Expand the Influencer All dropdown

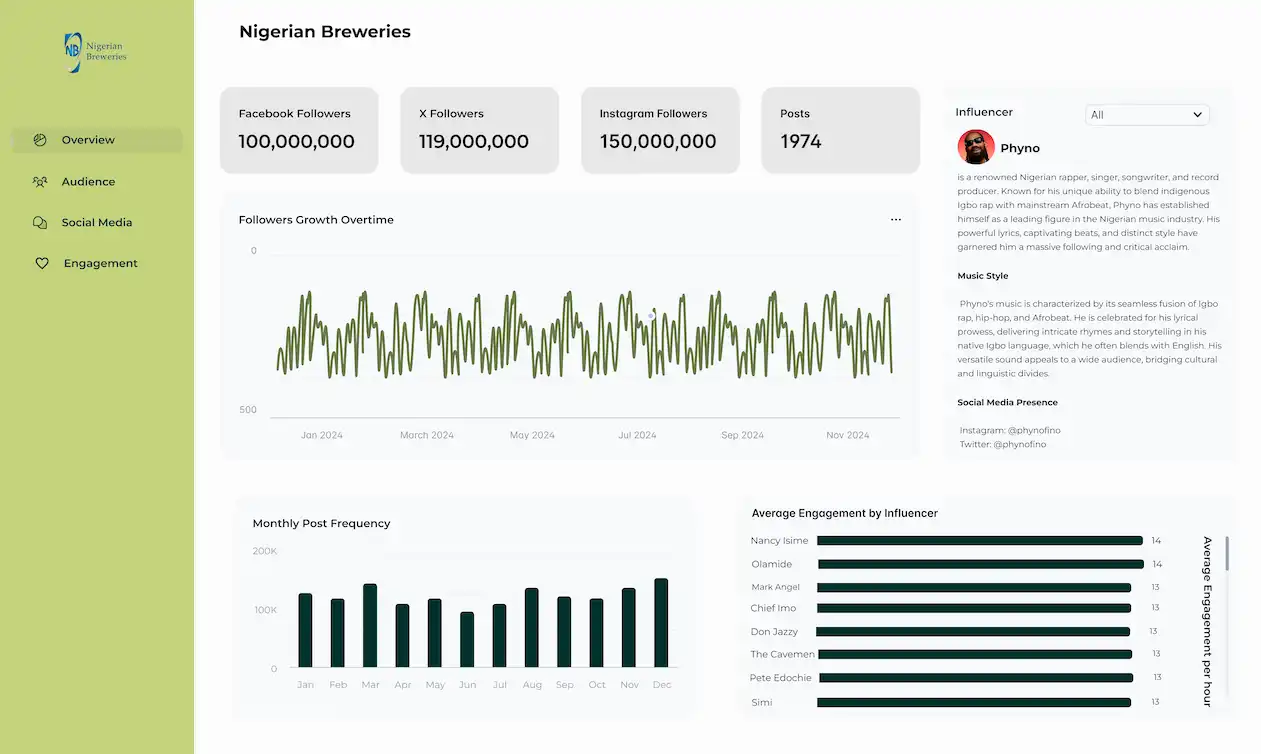tap(1147, 115)
